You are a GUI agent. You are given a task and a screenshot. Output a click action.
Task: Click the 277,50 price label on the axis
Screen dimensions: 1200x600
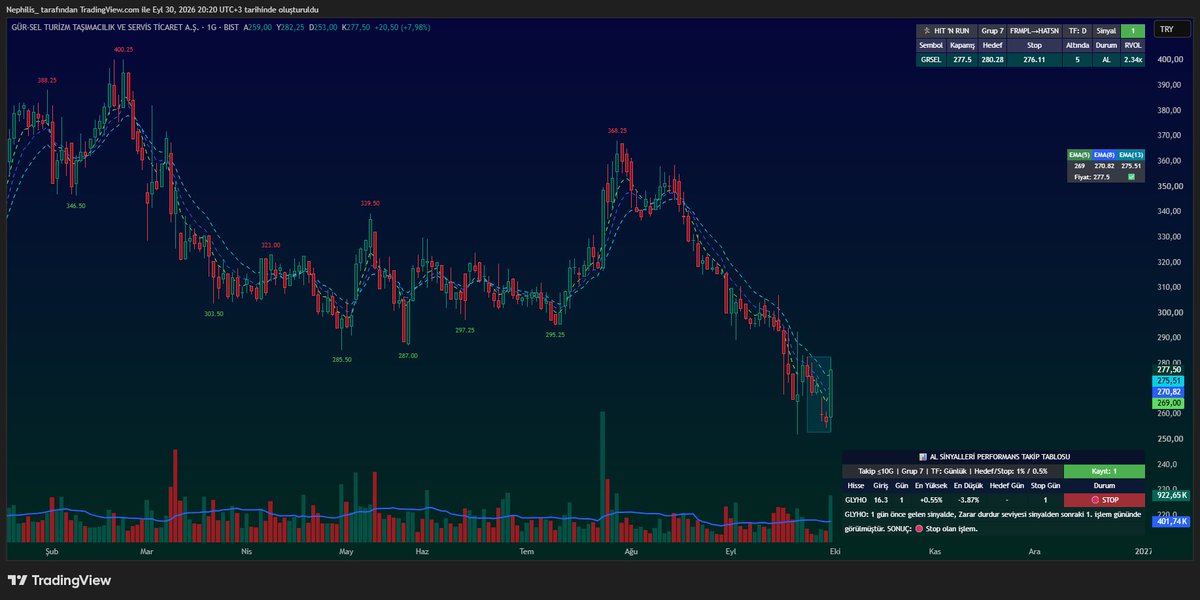[1169, 369]
